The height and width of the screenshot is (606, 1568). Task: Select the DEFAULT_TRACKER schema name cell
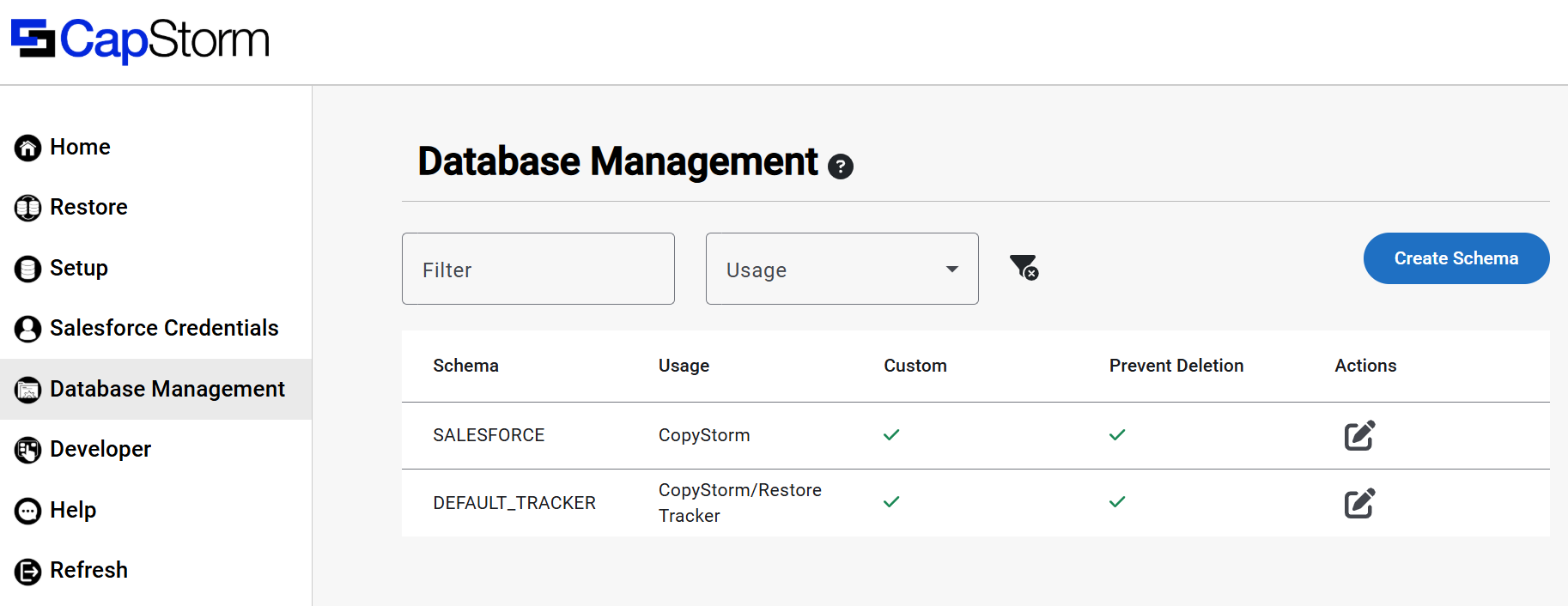point(514,503)
